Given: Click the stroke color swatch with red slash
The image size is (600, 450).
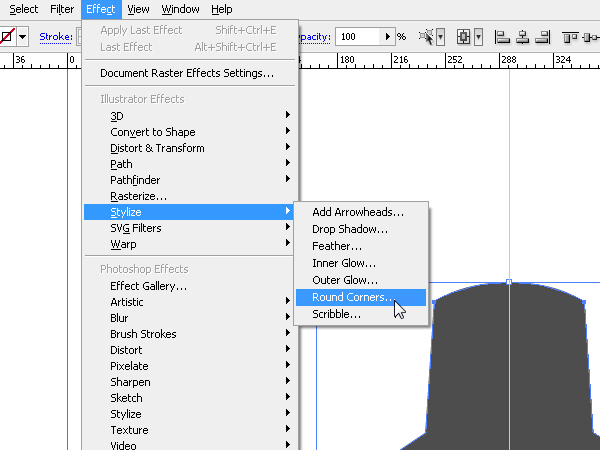Looking at the screenshot, I should [x=7, y=37].
